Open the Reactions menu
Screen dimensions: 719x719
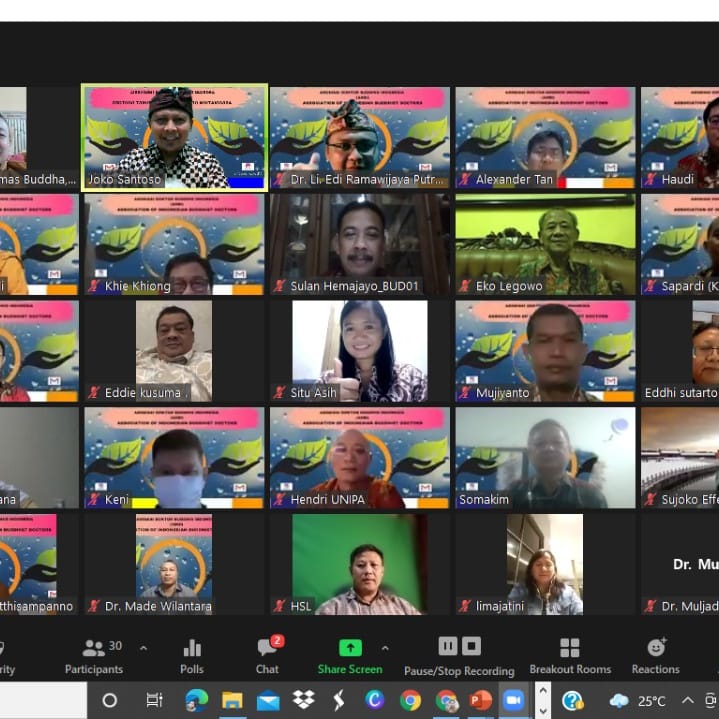point(656,657)
